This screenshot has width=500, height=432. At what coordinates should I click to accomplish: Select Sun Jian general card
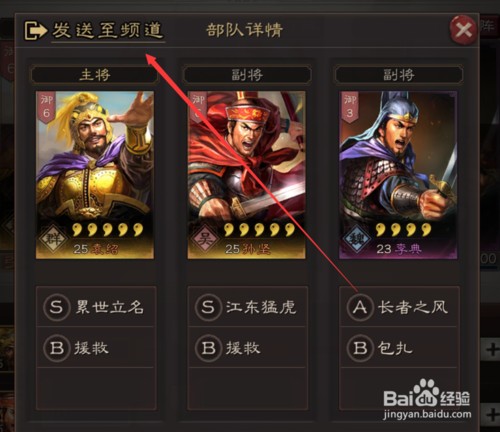click(246, 175)
